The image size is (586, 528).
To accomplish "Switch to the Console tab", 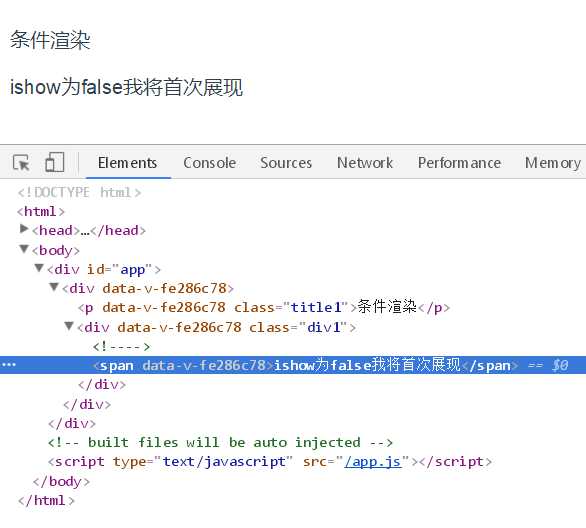I will [x=209, y=163].
